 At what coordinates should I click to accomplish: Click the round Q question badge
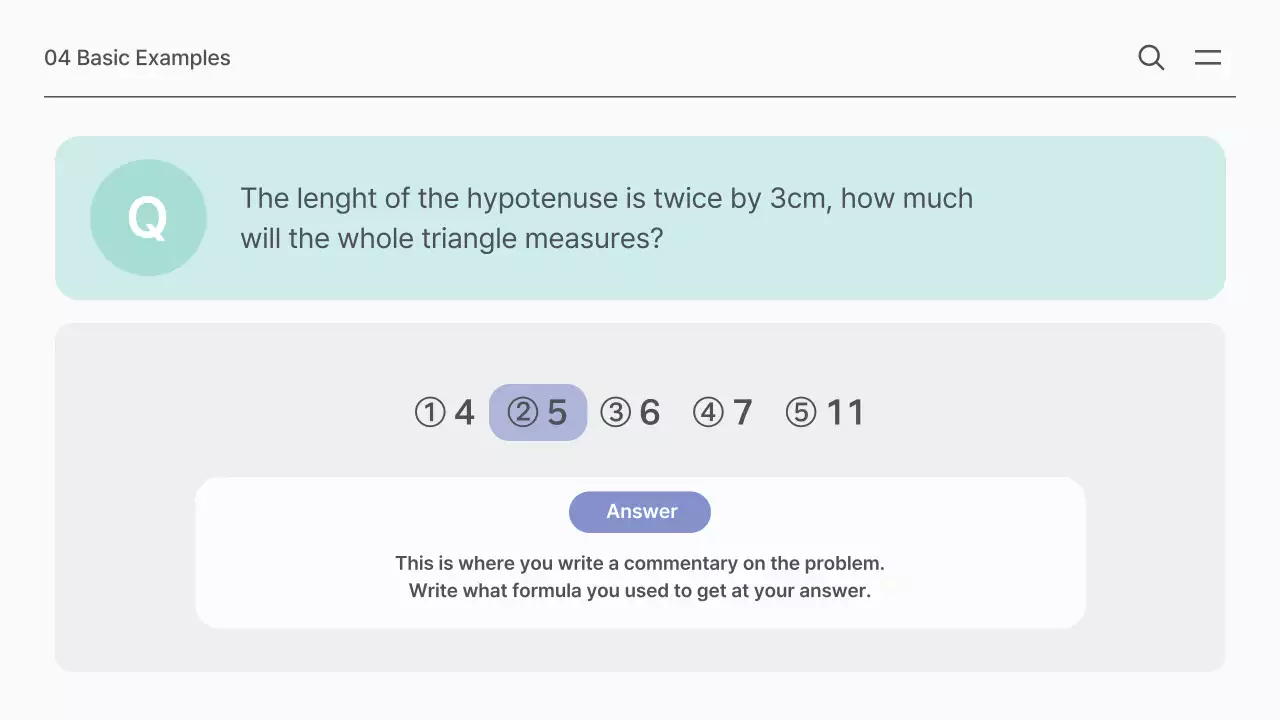[x=148, y=218]
